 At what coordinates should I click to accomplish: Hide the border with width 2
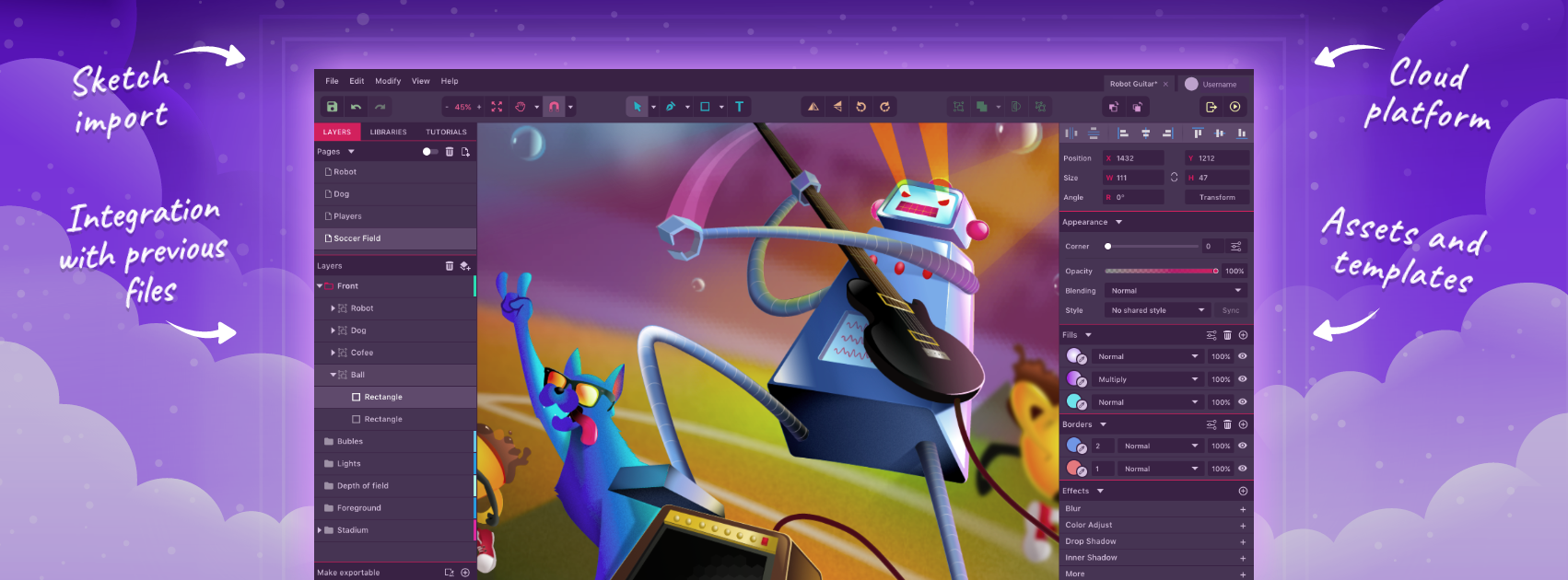[1243, 446]
